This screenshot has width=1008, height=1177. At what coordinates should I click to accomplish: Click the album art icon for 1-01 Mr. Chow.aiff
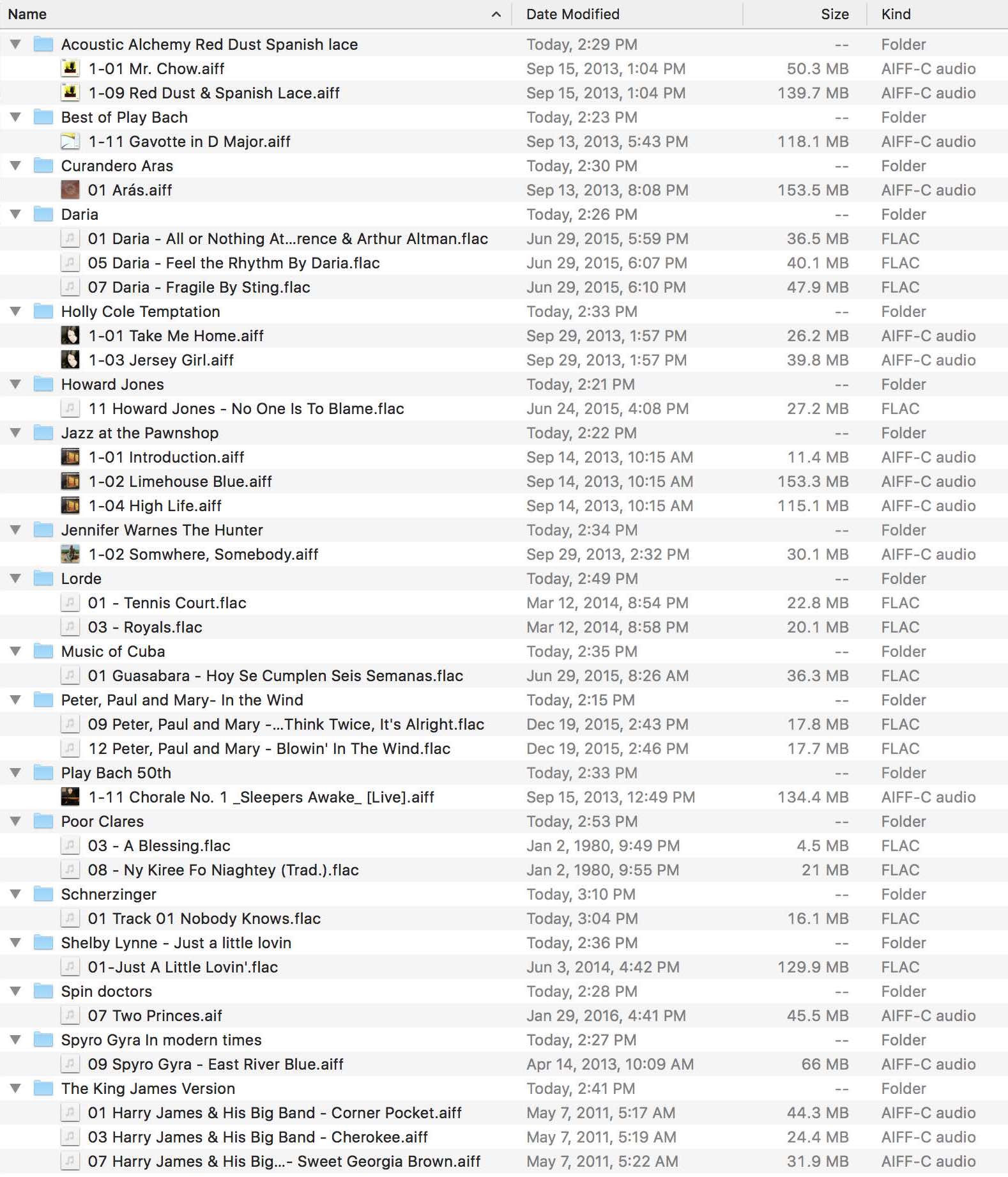(x=70, y=68)
